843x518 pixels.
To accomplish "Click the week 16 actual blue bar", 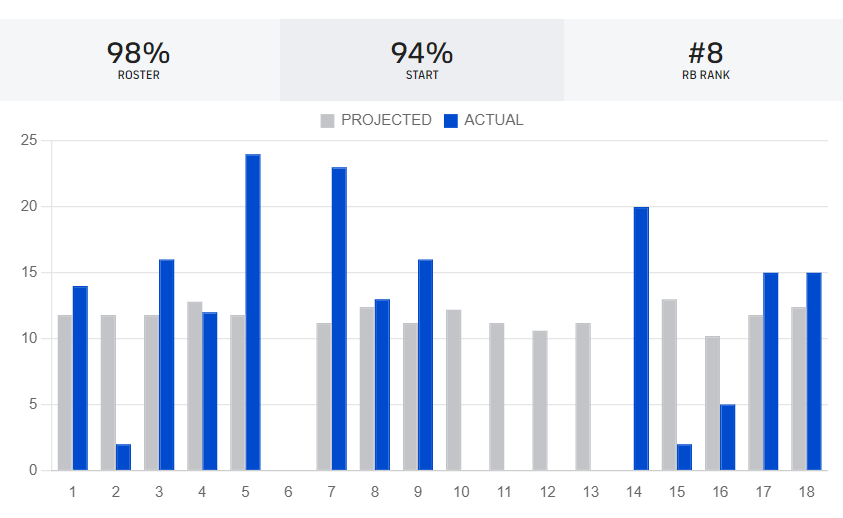I will point(728,437).
